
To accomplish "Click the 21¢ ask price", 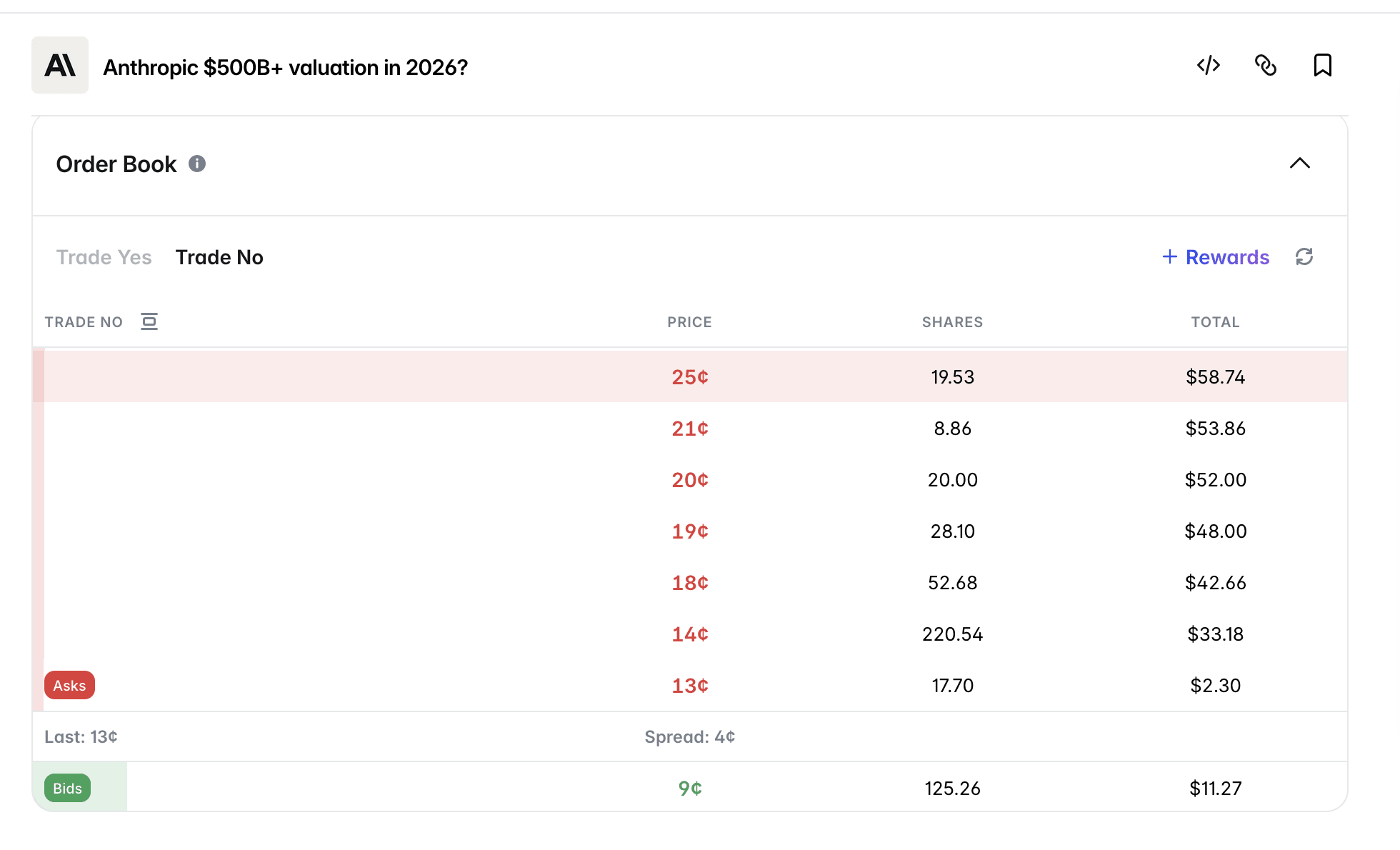I will point(689,429).
